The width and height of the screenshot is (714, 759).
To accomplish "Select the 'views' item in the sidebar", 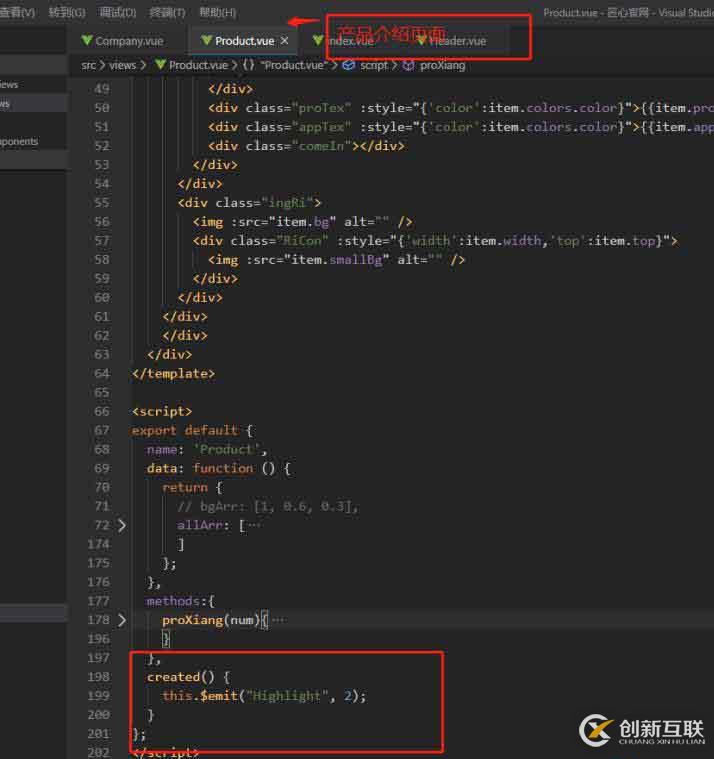I will pyautogui.click(x=9, y=85).
